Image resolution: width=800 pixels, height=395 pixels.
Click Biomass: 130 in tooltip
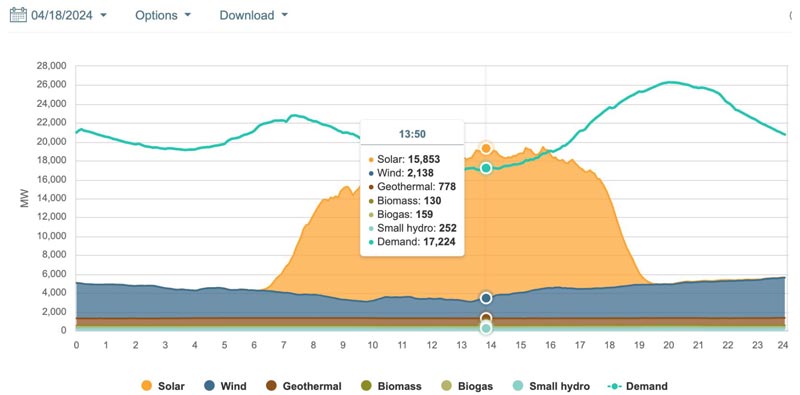point(404,201)
